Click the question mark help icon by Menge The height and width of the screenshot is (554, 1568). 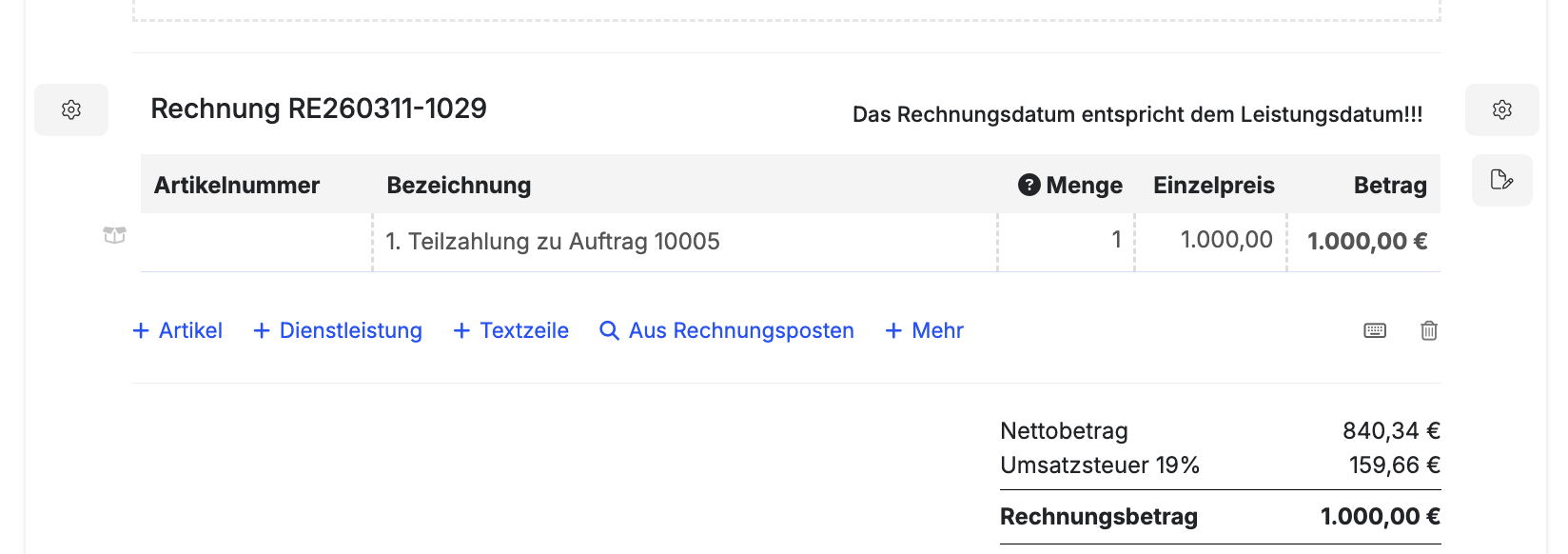pos(1029,185)
